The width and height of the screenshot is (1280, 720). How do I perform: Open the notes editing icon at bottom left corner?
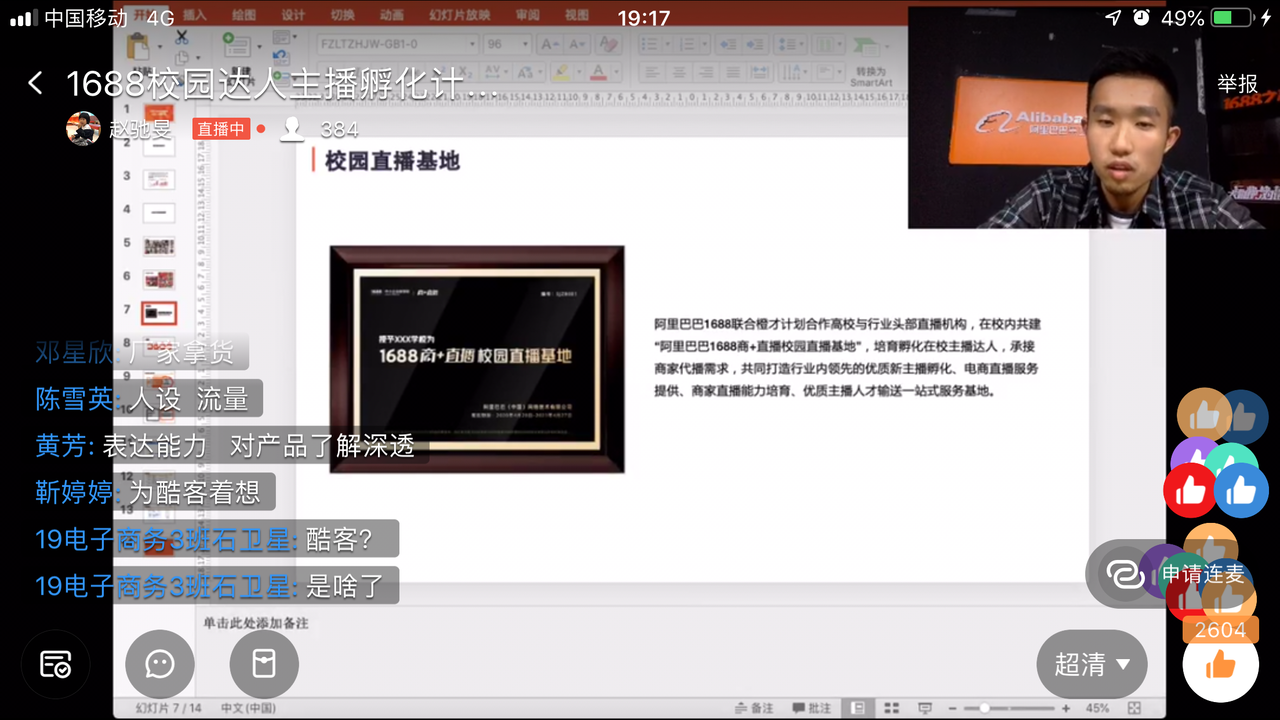click(56, 664)
